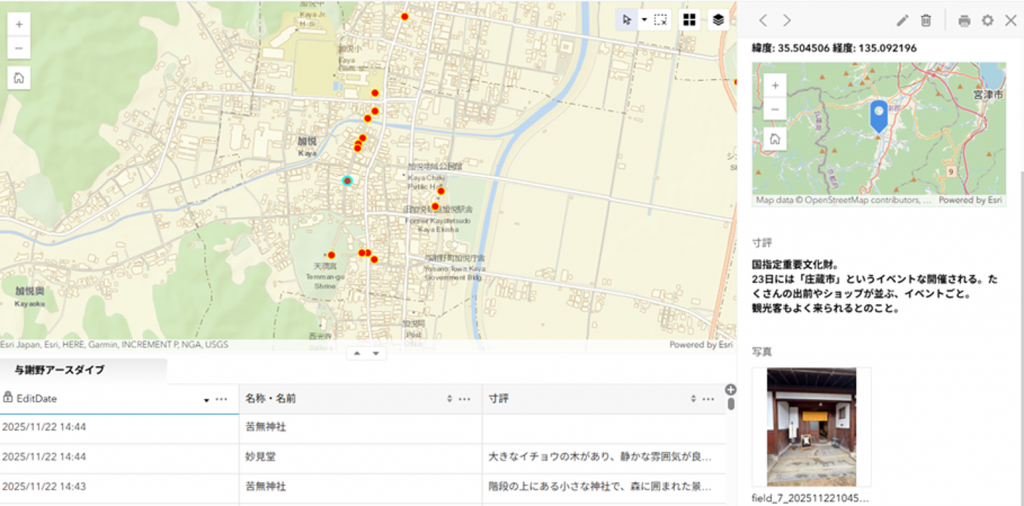Open the map layers list
The height and width of the screenshot is (506, 1024).
[718, 20]
